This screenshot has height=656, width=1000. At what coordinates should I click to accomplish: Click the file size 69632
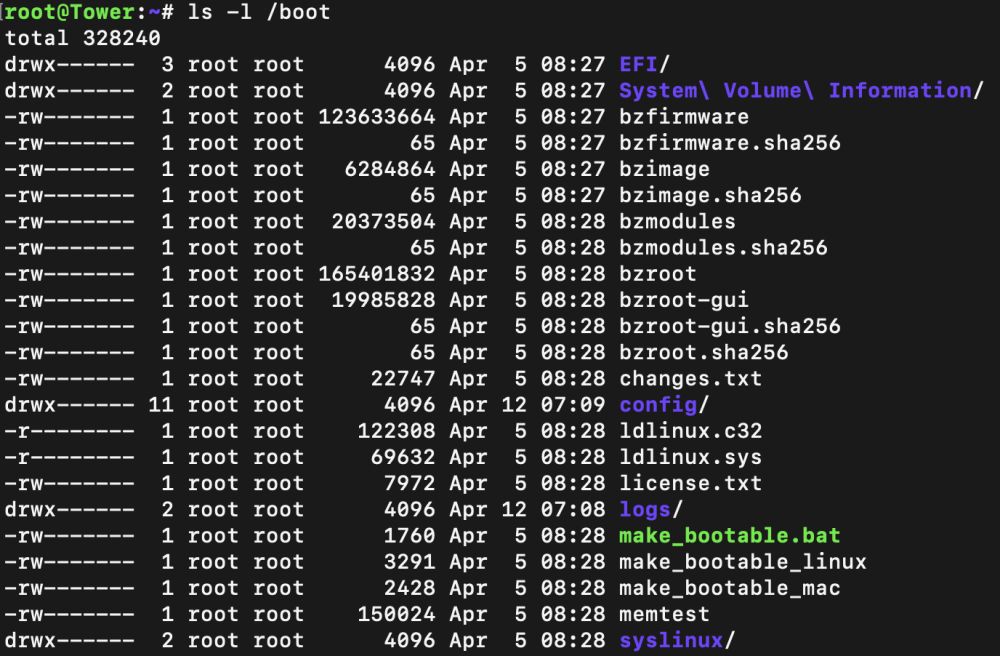click(403, 456)
